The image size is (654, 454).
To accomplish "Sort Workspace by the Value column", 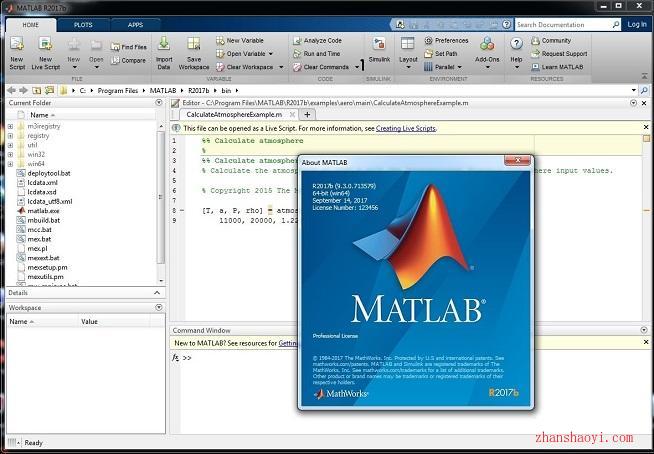I will [x=114, y=322].
